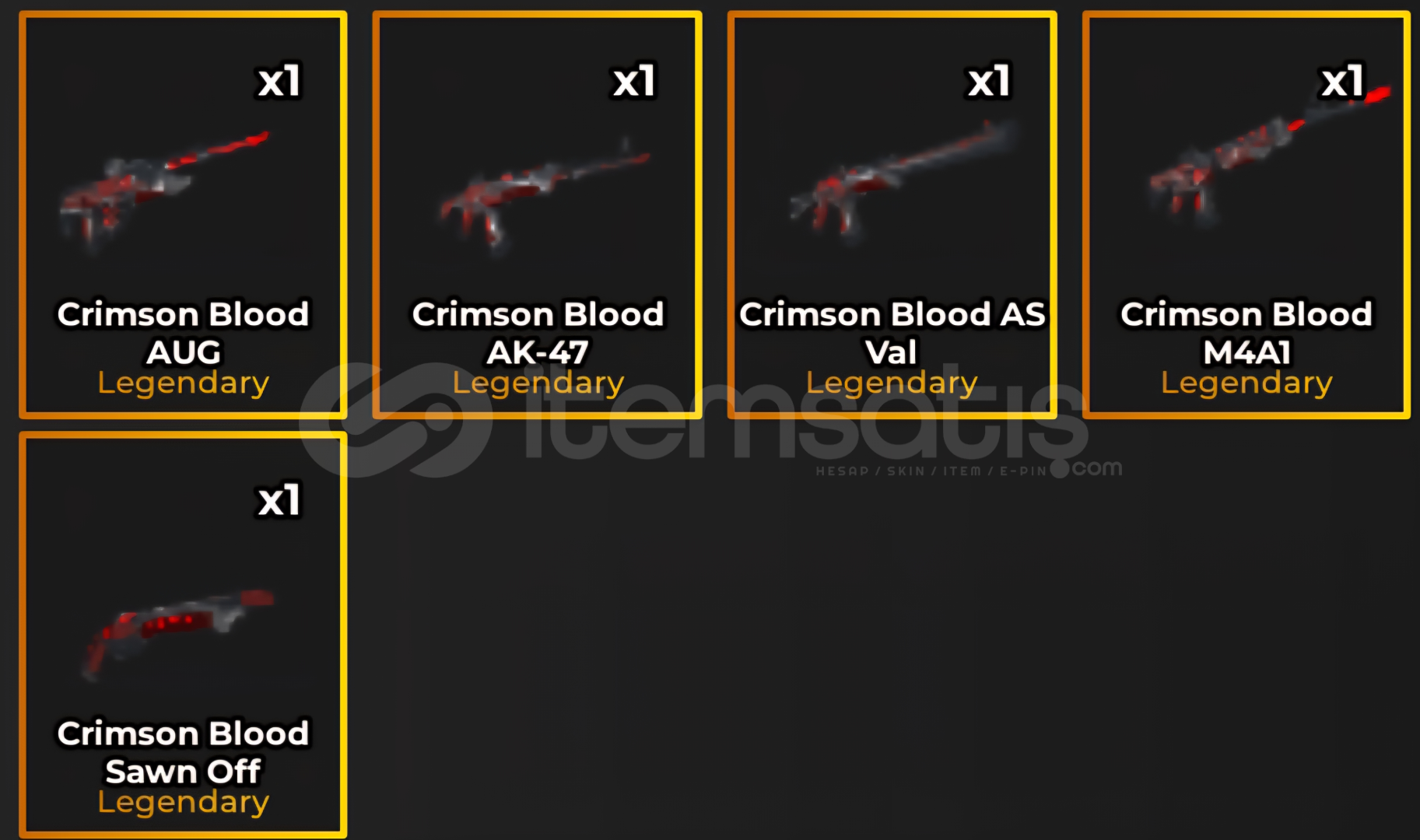The height and width of the screenshot is (840, 1420).
Task: Select the Crimson Blood M4A1 name text
Action: [x=1246, y=333]
